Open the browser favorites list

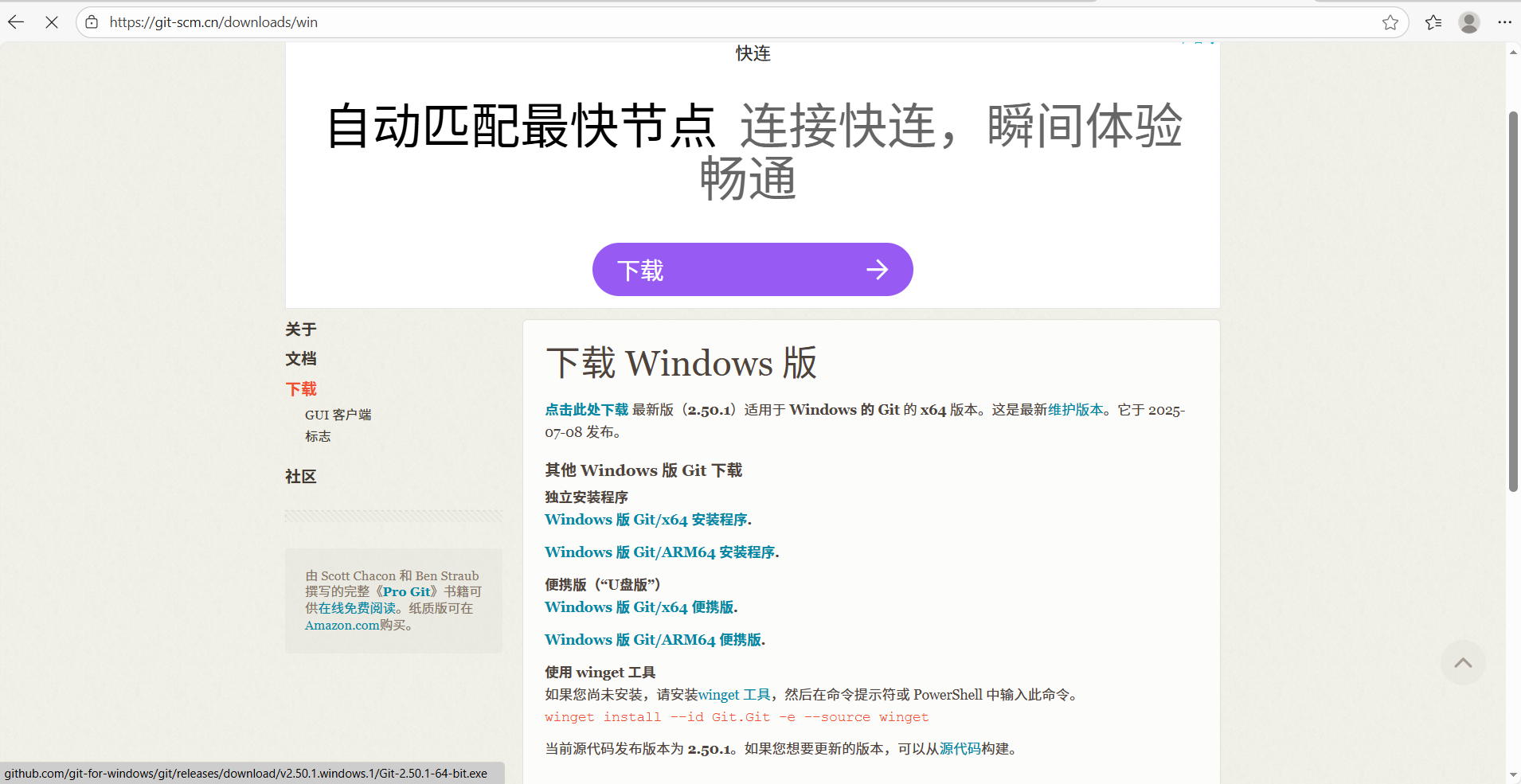1433,22
